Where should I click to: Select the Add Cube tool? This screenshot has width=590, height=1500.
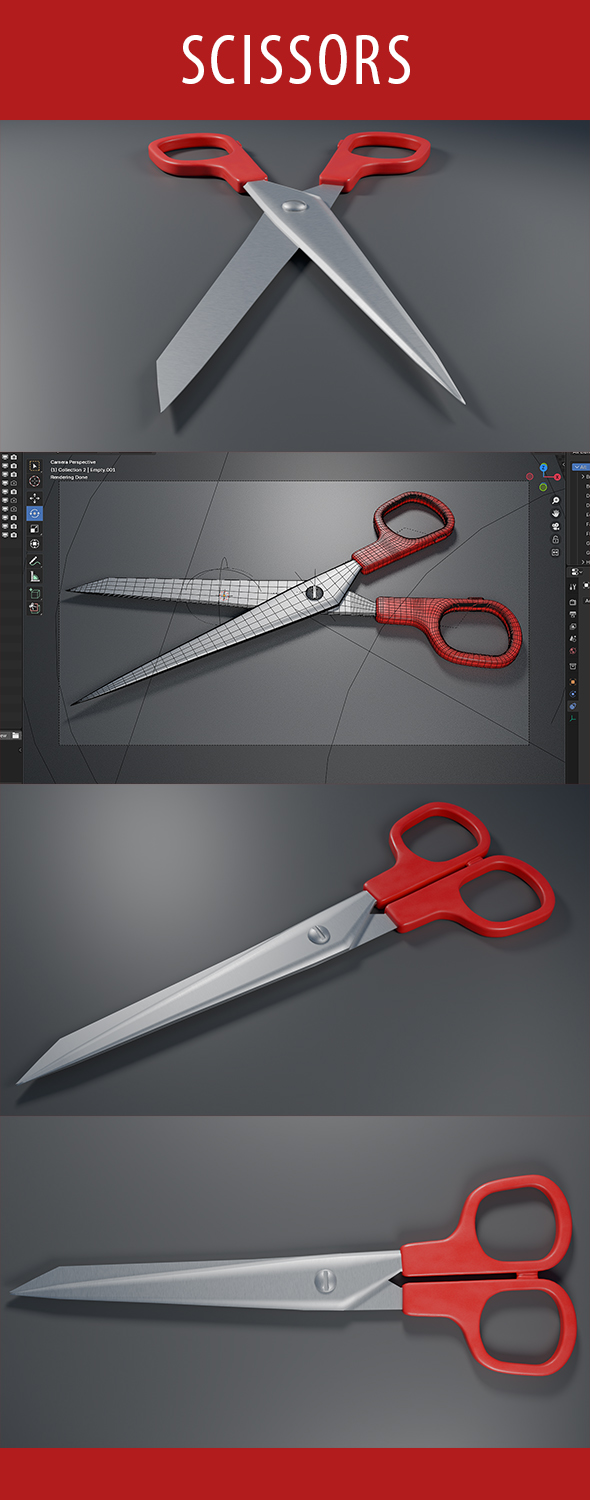(35, 593)
